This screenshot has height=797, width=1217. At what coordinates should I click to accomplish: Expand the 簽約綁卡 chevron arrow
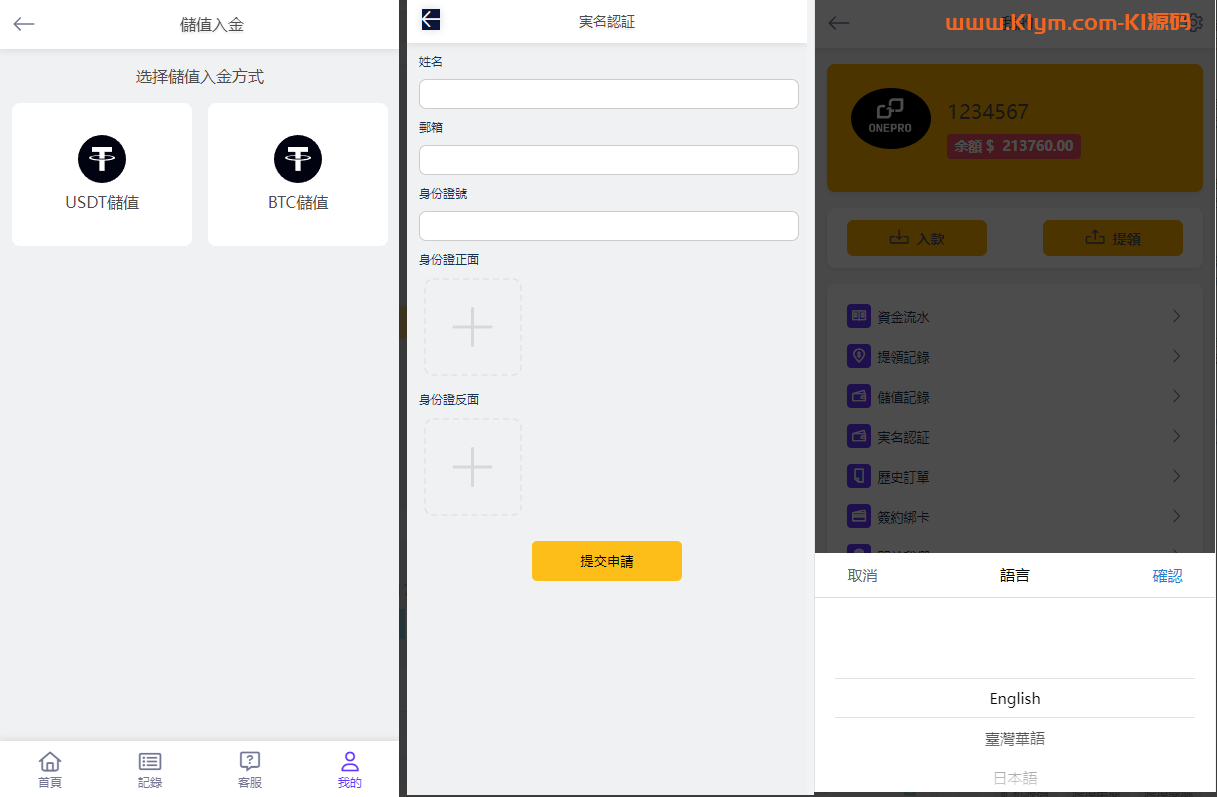click(x=1177, y=516)
